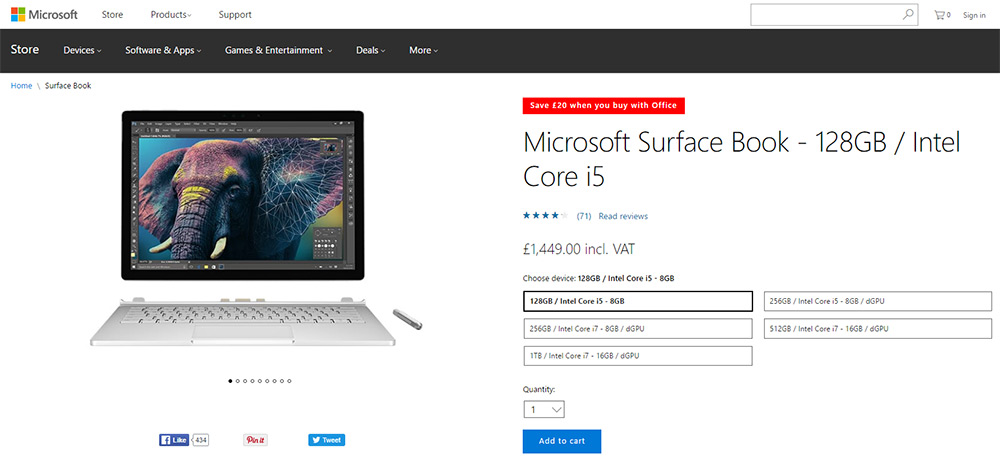Open the Read reviews link
The width and height of the screenshot is (1000, 459).
[623, 216]
